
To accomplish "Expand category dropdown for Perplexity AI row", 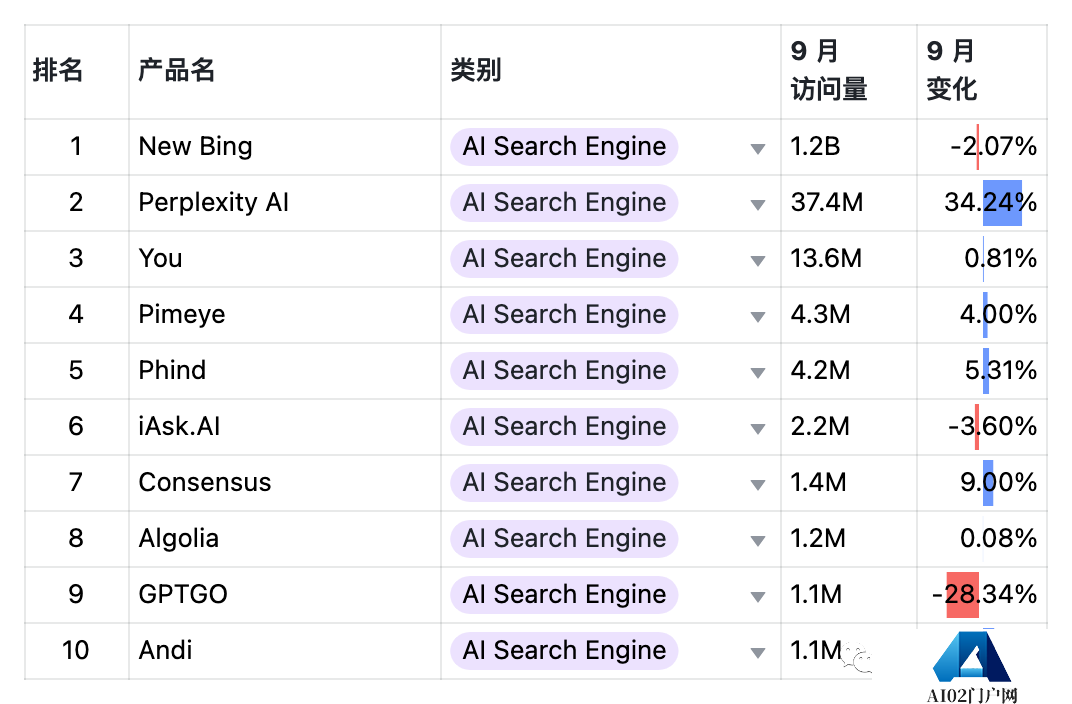I will [757, 205].
